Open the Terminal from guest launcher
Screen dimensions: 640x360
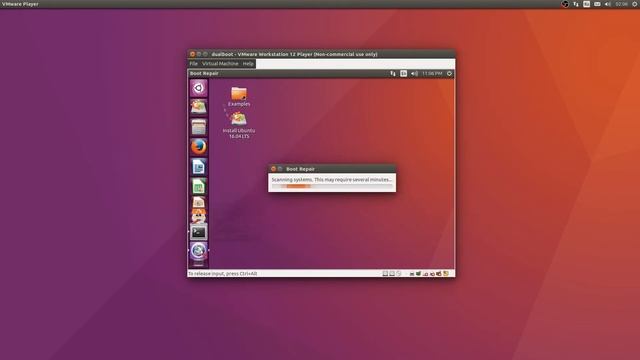[199, 232]
